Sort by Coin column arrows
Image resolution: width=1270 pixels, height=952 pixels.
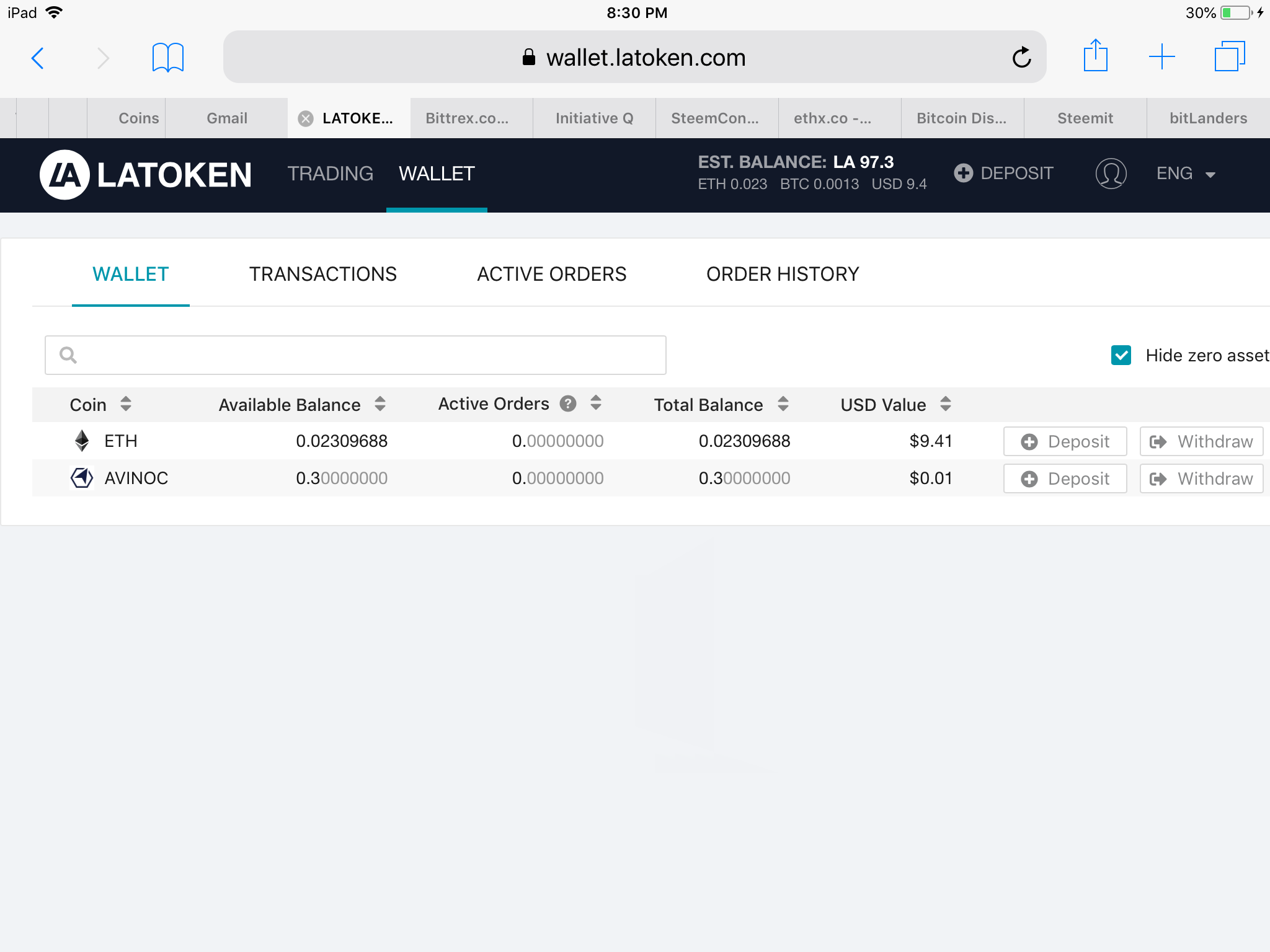(x=126, y=404)
